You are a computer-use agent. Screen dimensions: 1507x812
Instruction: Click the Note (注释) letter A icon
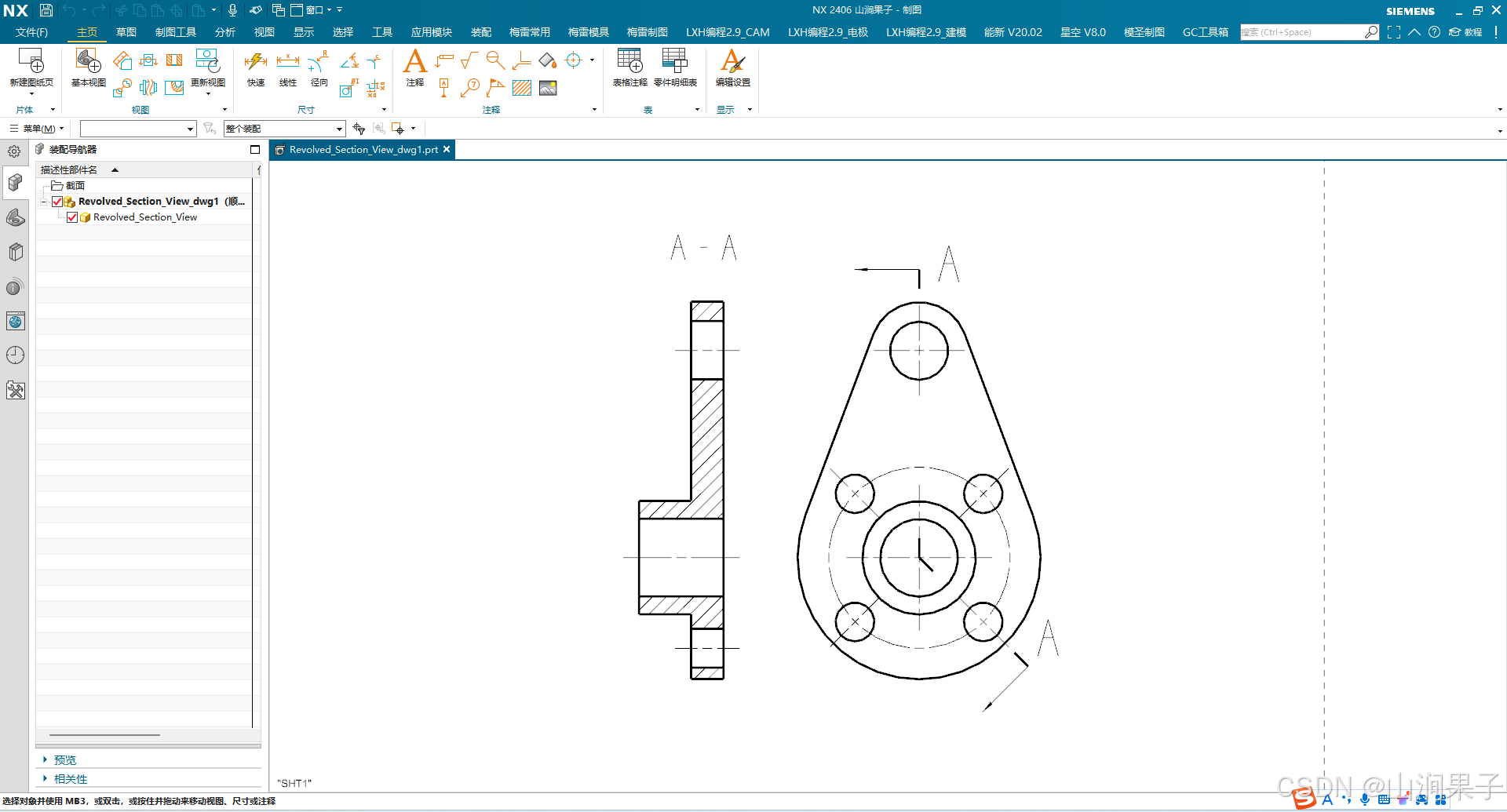coord(414,61)
